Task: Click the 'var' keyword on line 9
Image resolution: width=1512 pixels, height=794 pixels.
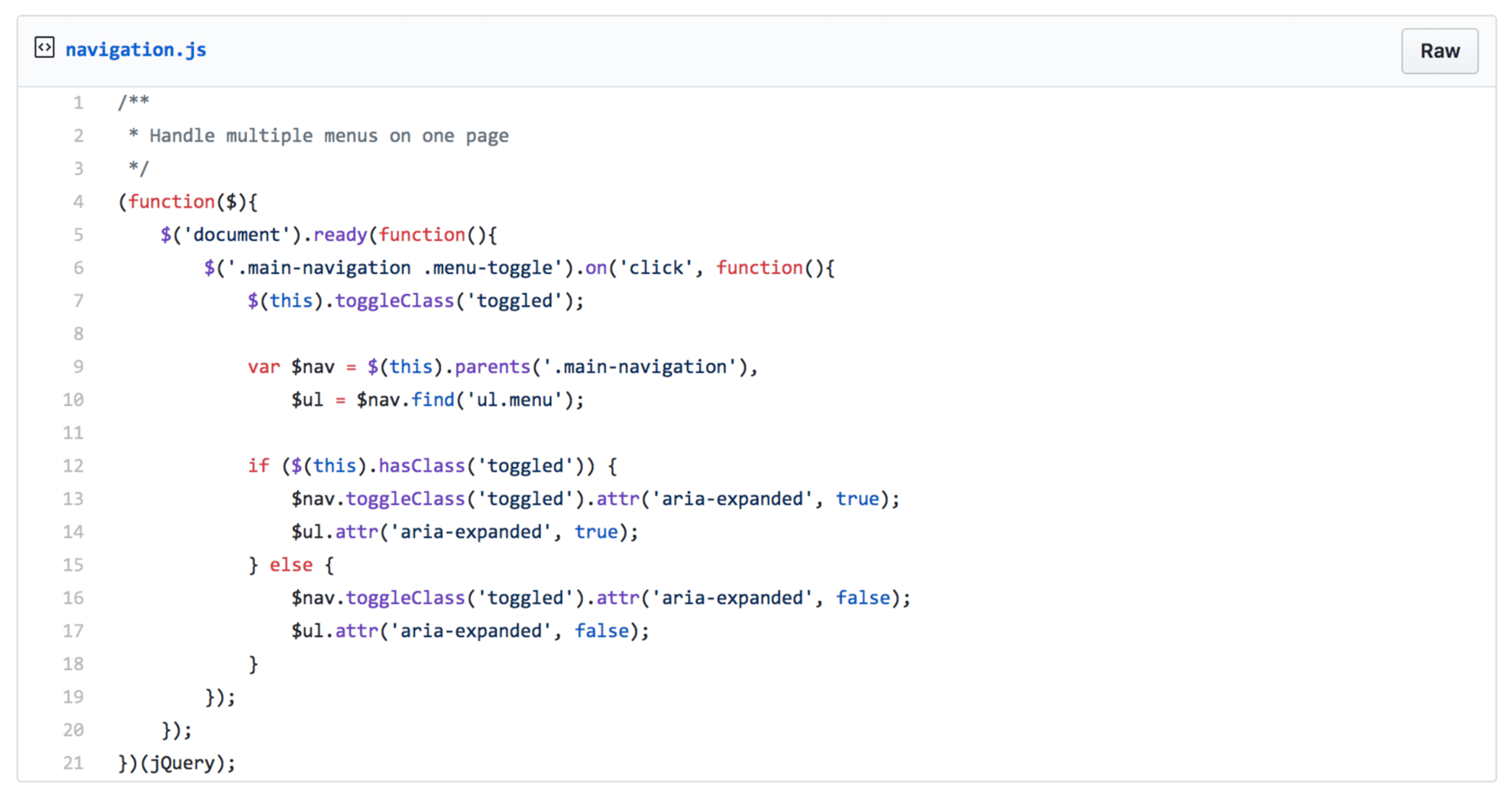Action: 264,367
